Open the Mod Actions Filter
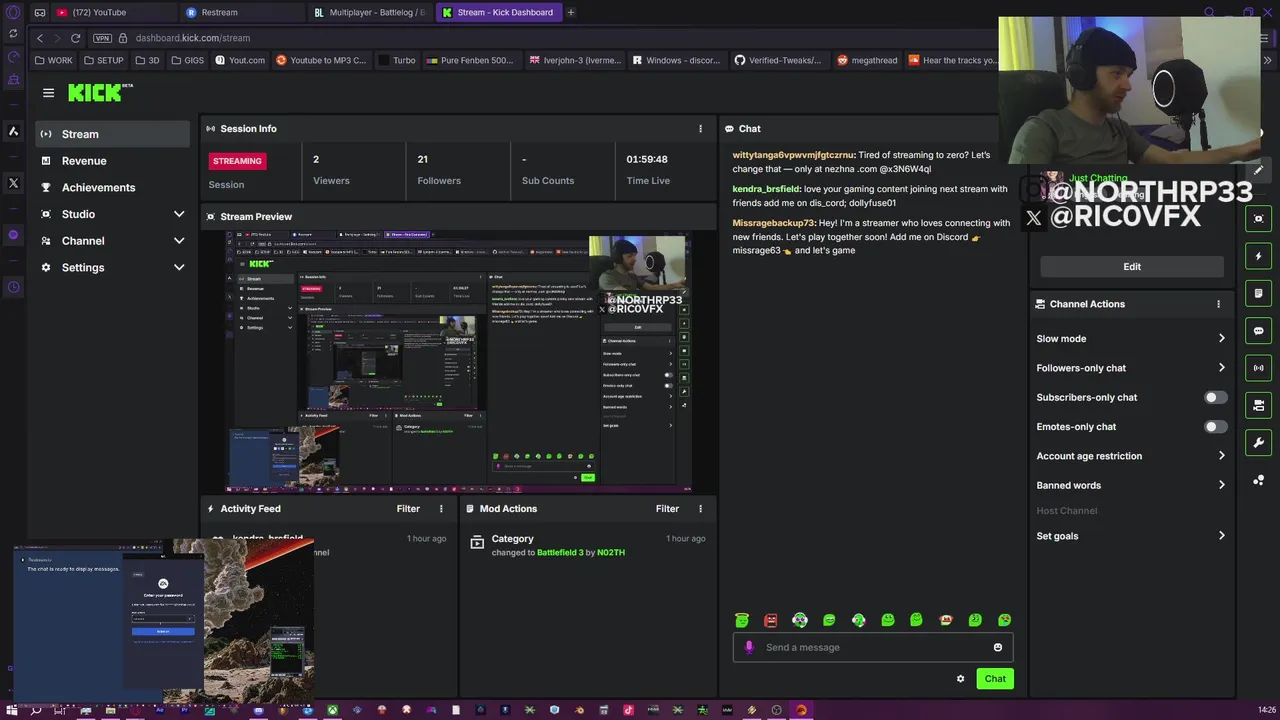The height and width of the screenshot is (720, 1280). [667, 508]
